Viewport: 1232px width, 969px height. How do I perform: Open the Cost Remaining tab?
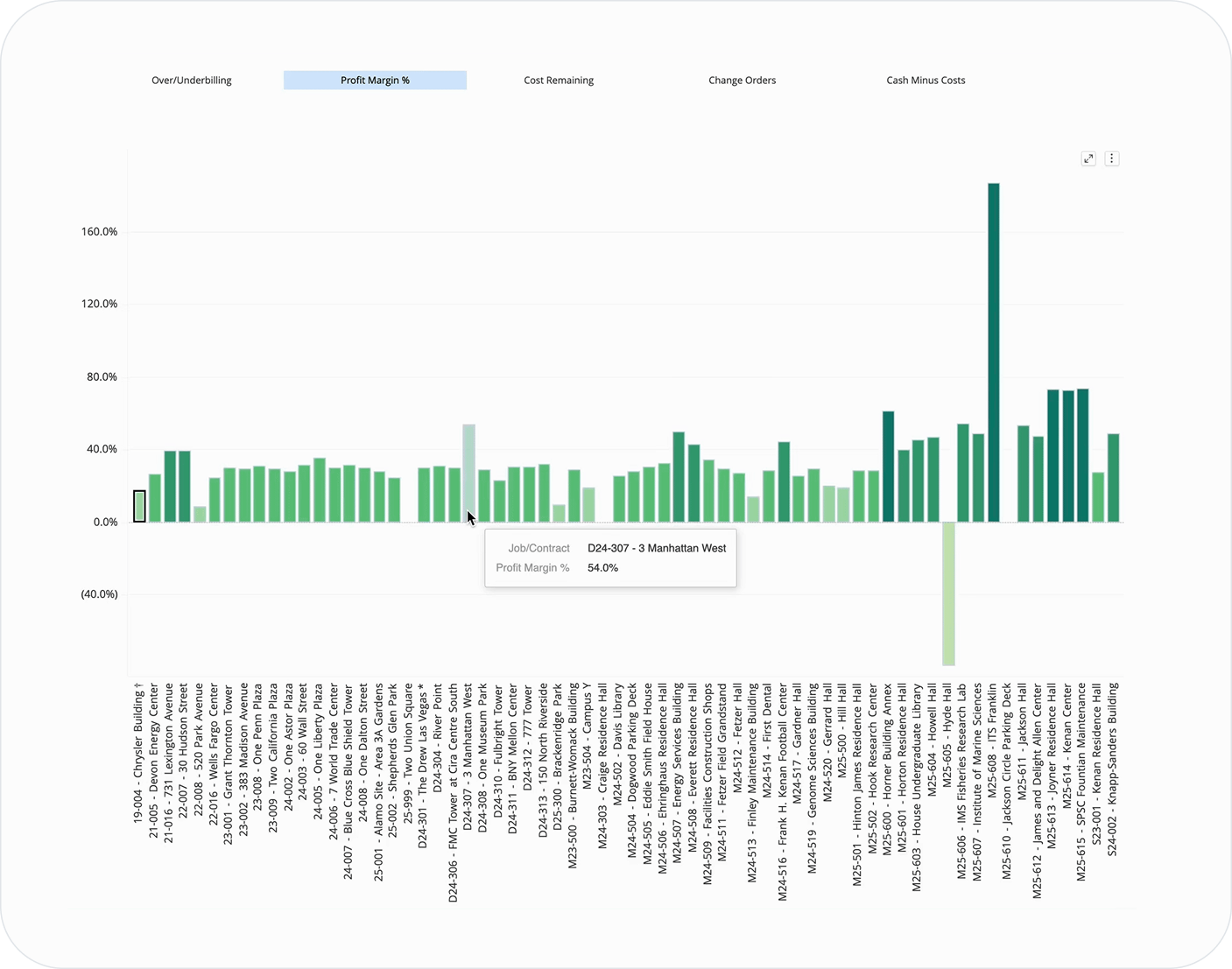tap(559, 81)
